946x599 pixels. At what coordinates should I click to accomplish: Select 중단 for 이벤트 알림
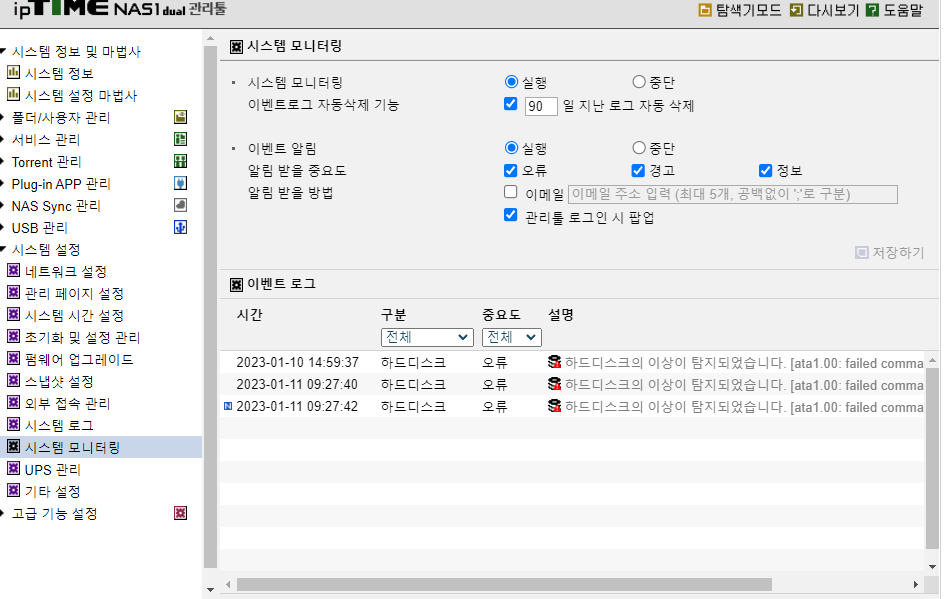[x=639, y=148]
